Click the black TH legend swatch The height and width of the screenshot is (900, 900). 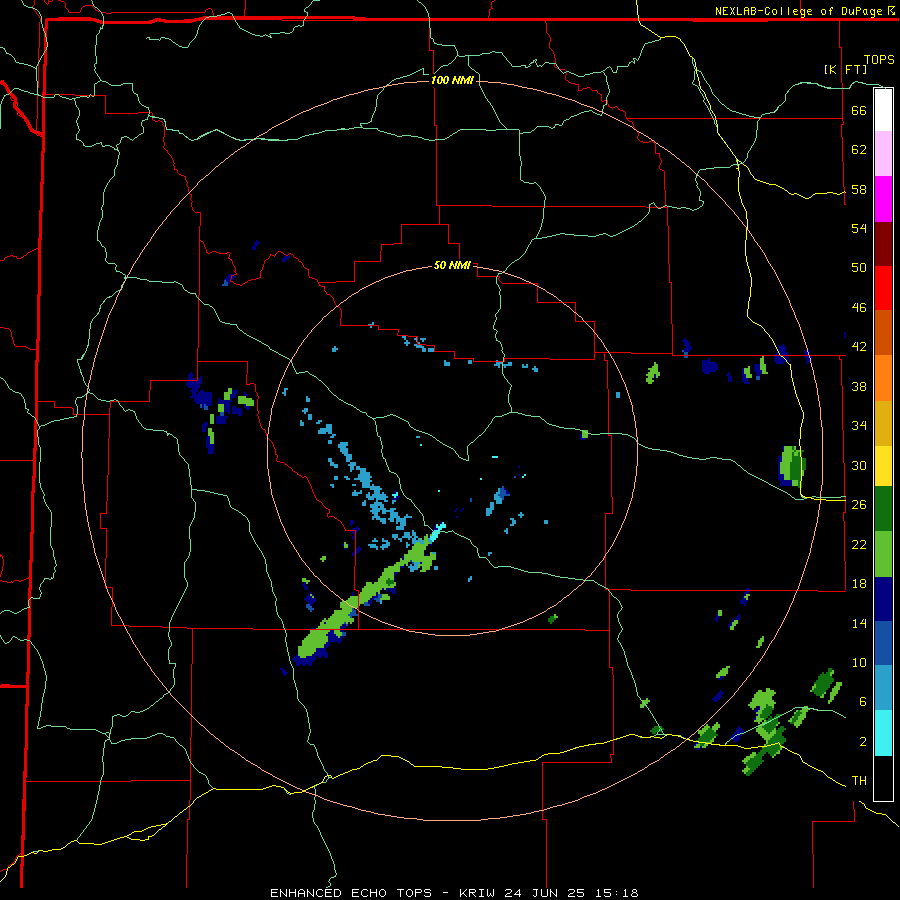coord(883,778)
